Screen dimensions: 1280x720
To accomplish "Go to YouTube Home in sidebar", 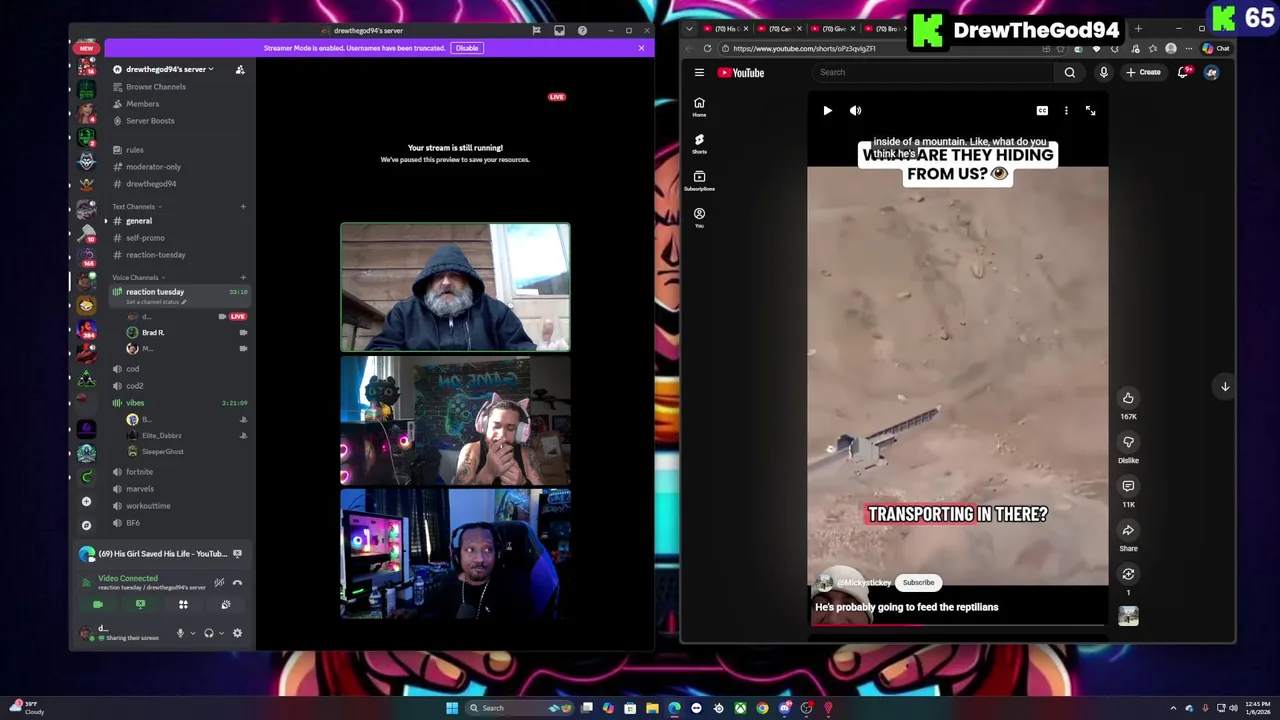I will (699, 107).
